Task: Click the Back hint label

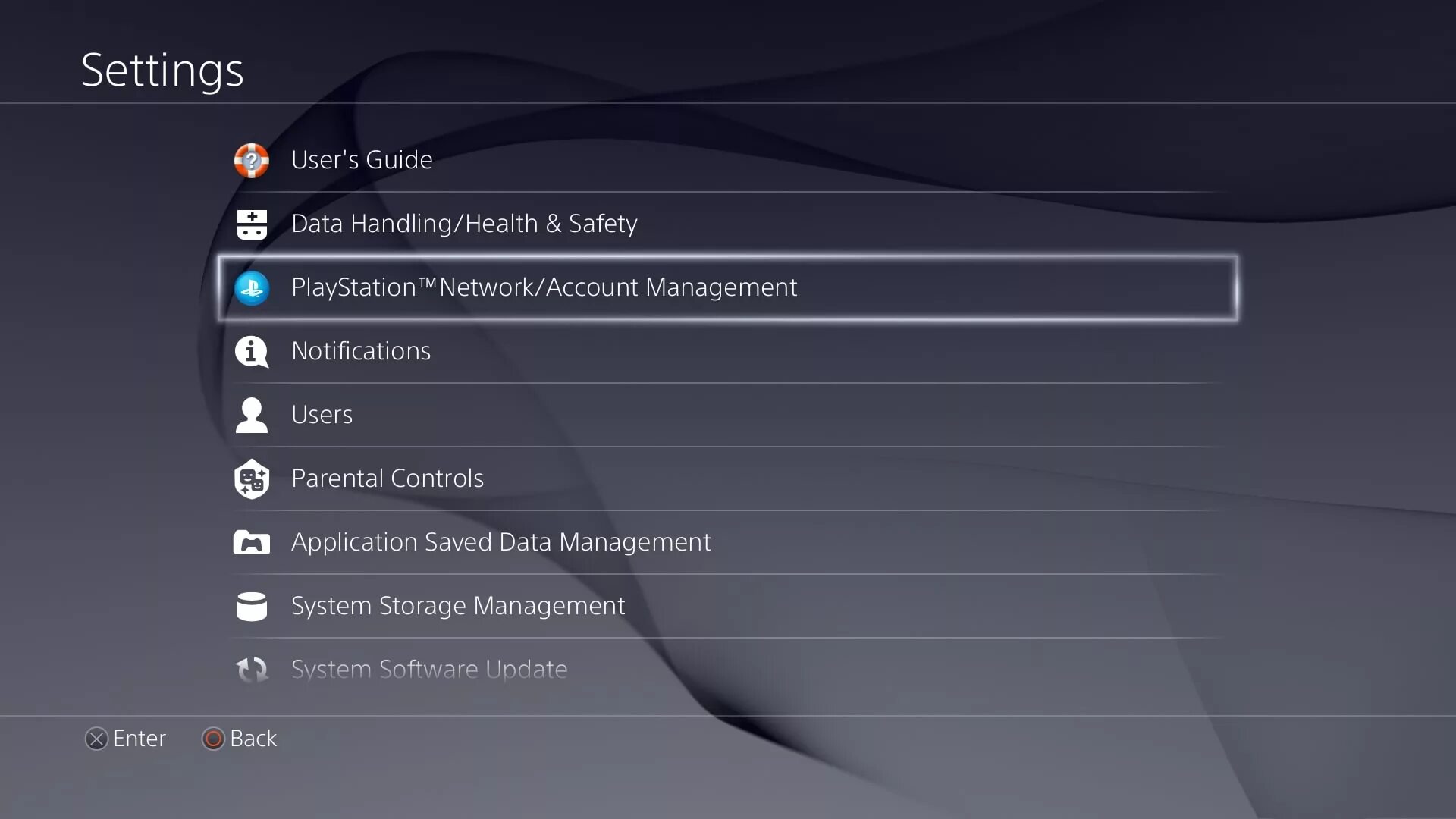Action: pyautogui.click(x=253, y=739)
